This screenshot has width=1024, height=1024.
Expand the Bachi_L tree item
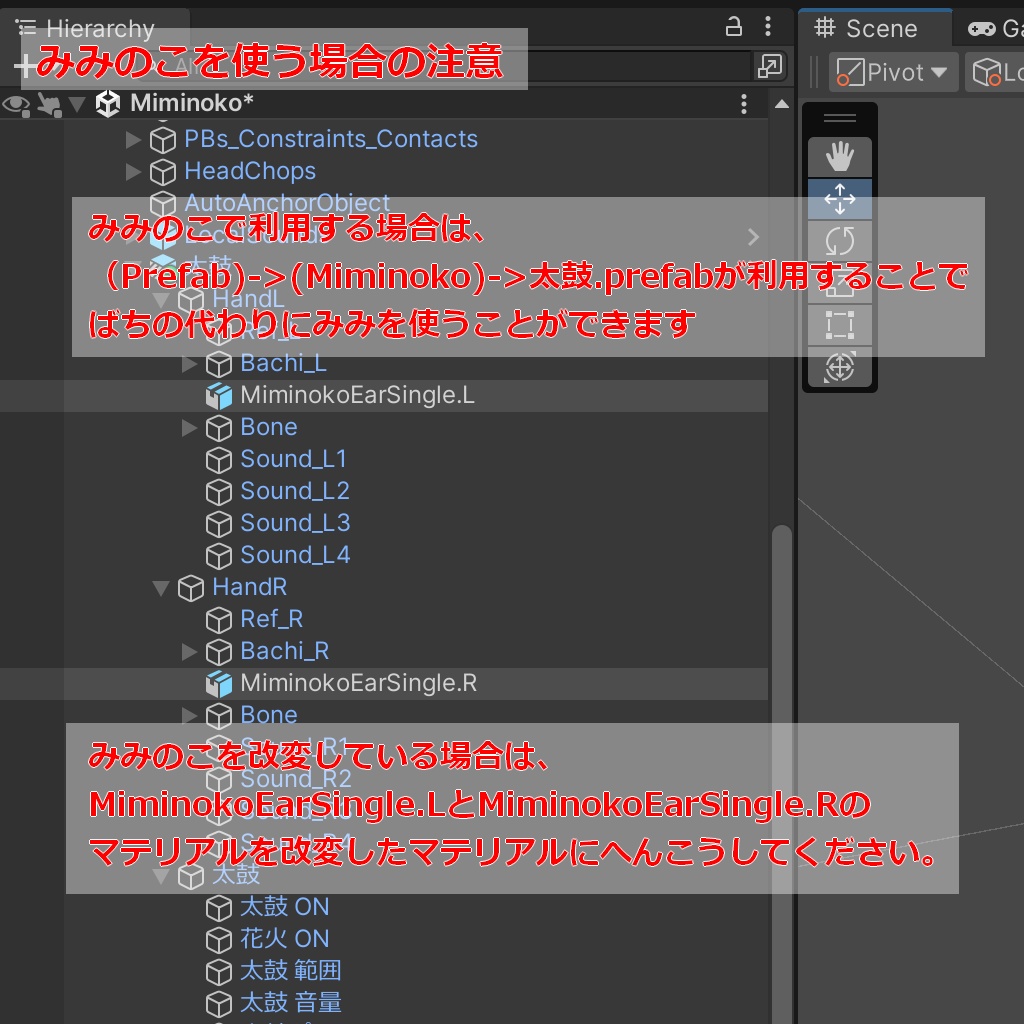190,363
